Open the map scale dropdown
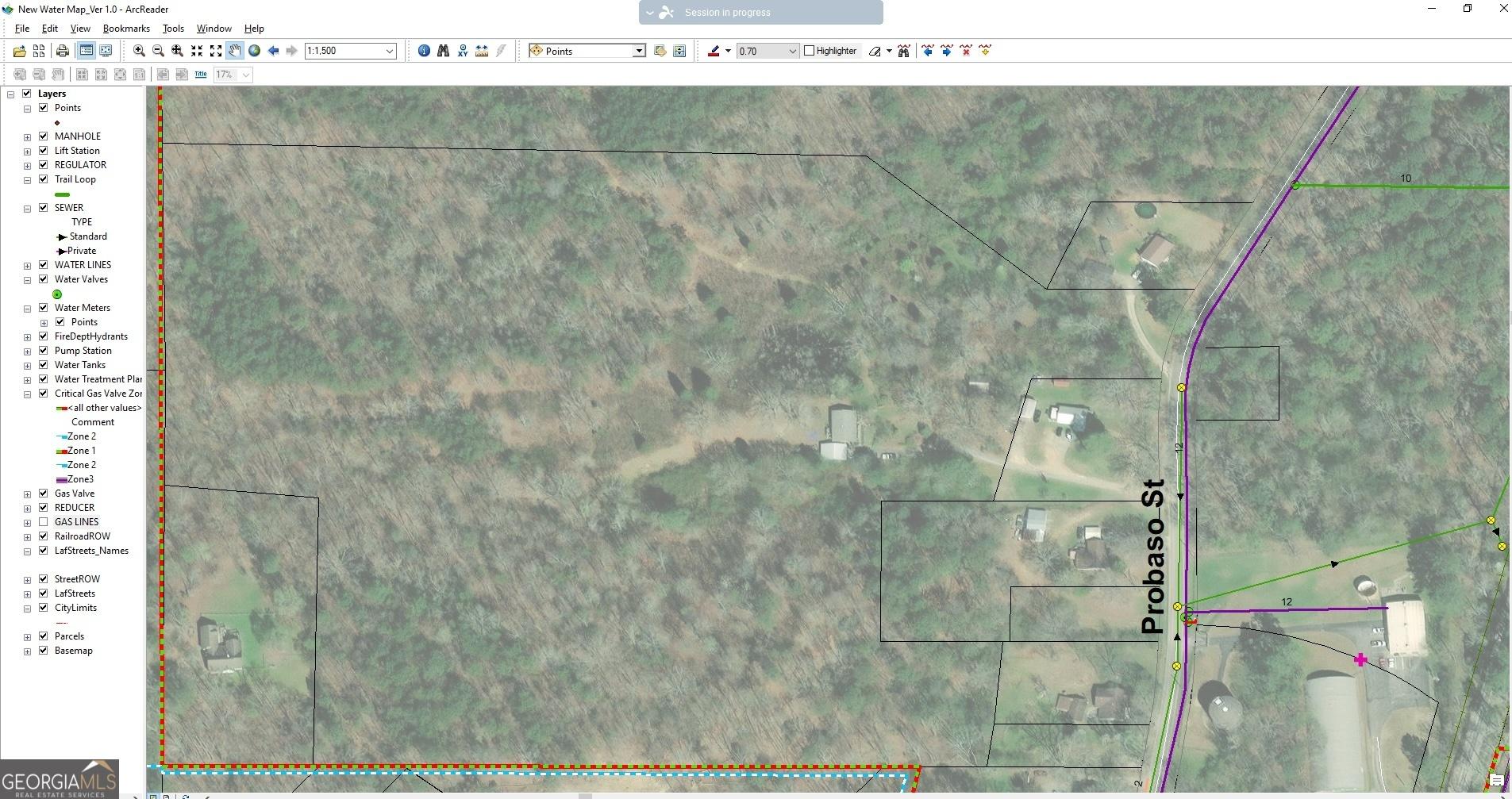 coord(390,51)
